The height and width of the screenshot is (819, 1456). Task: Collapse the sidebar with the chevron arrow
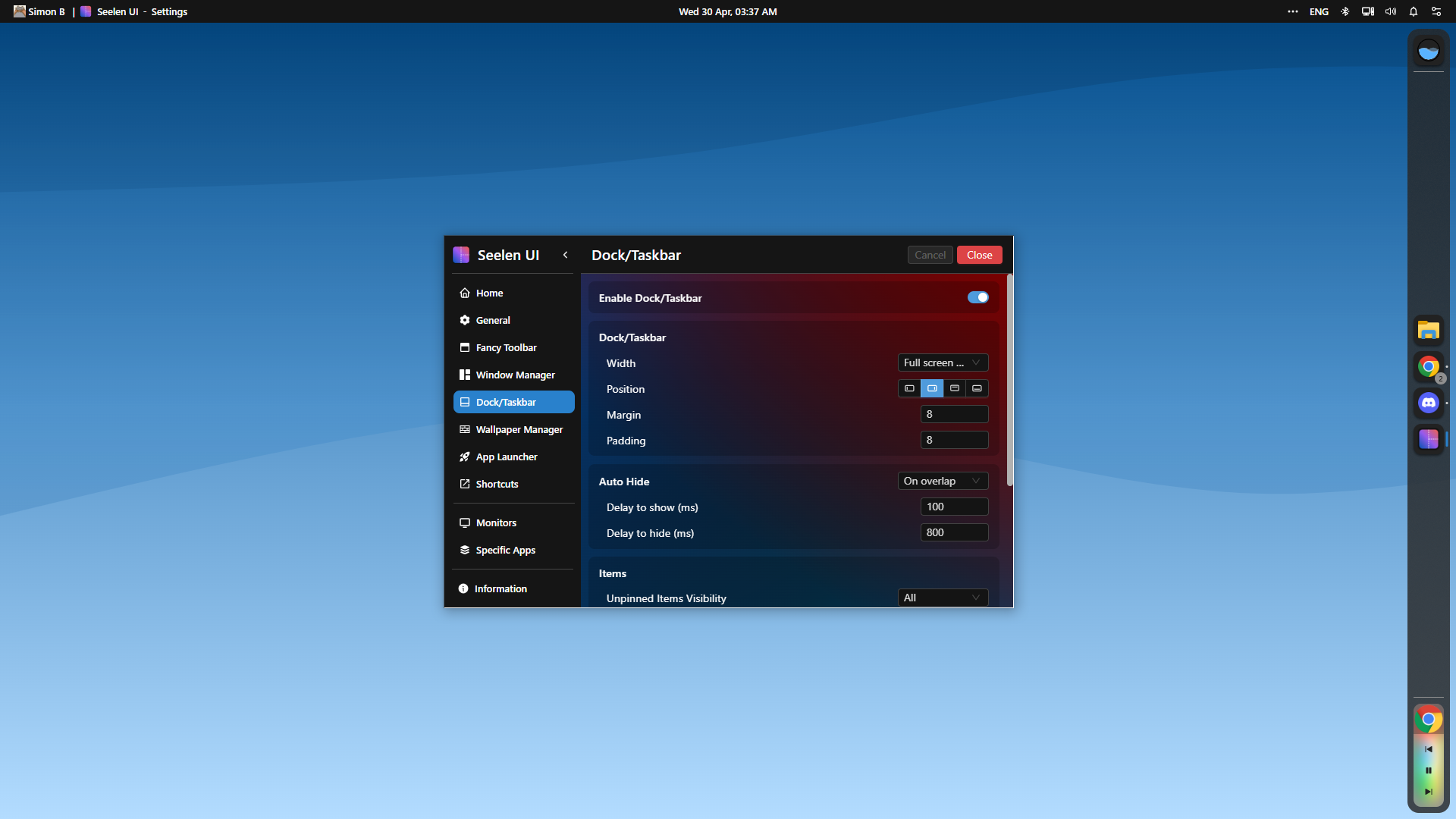pos(565,255)
